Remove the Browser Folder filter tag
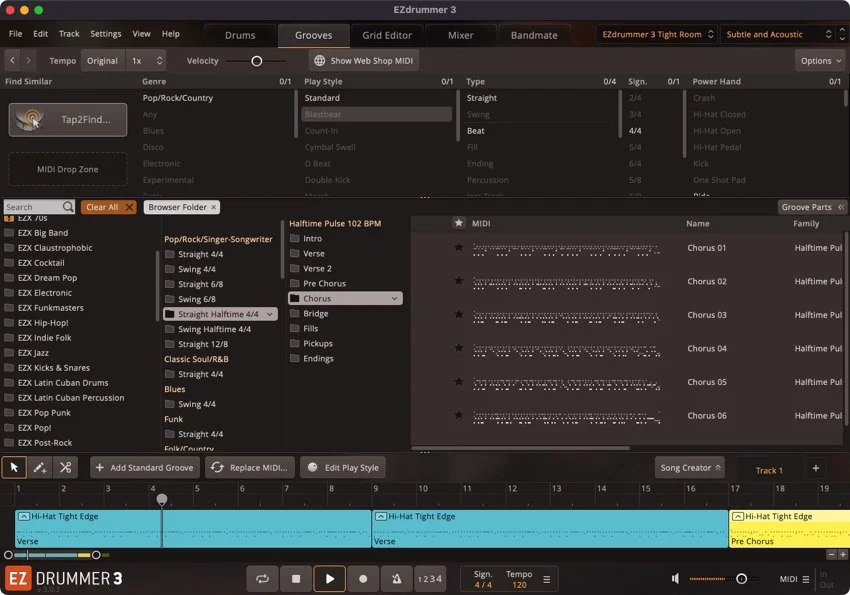 click(x=214, y=207)
